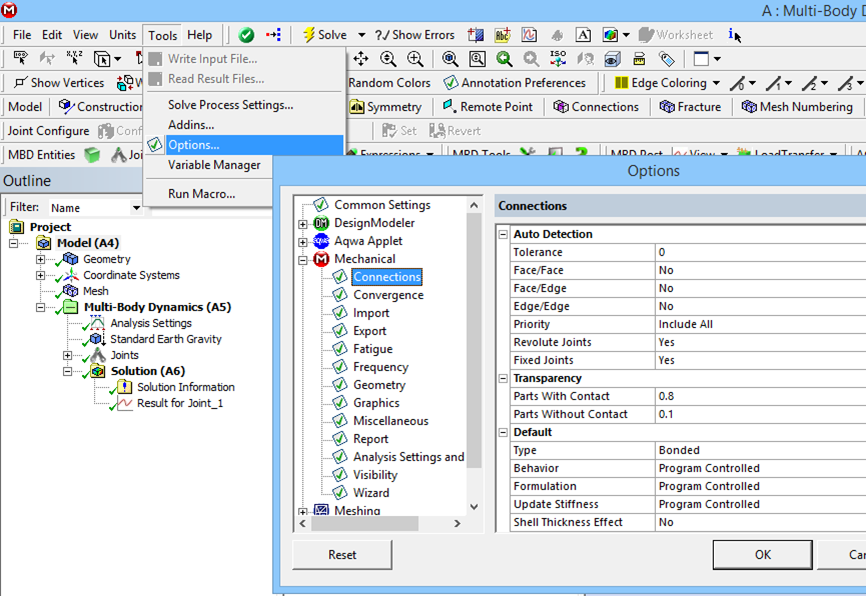Choose Run Macro from Tools menu

tap(202, 194)
